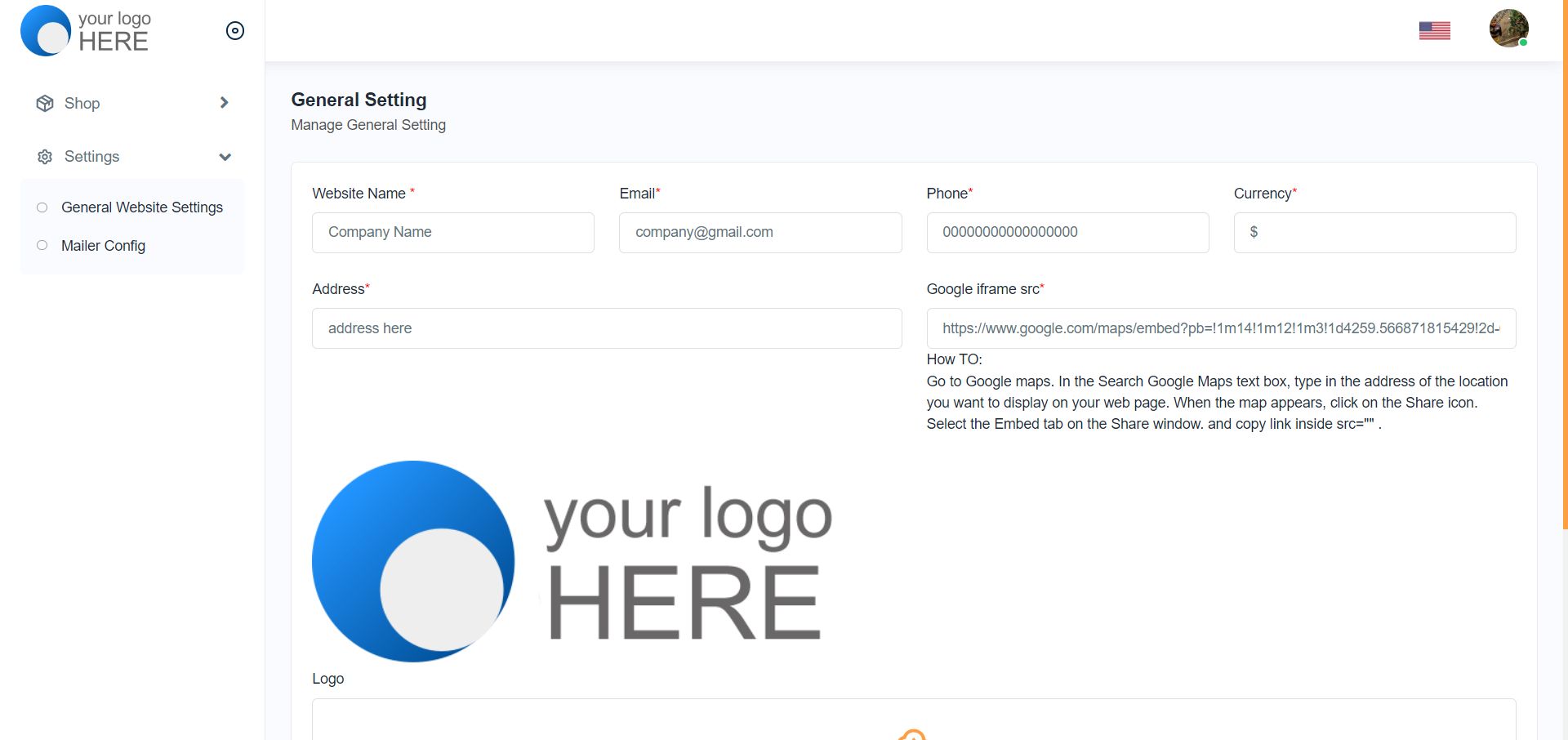Open the user profile avatar menu

[1508, 29]
